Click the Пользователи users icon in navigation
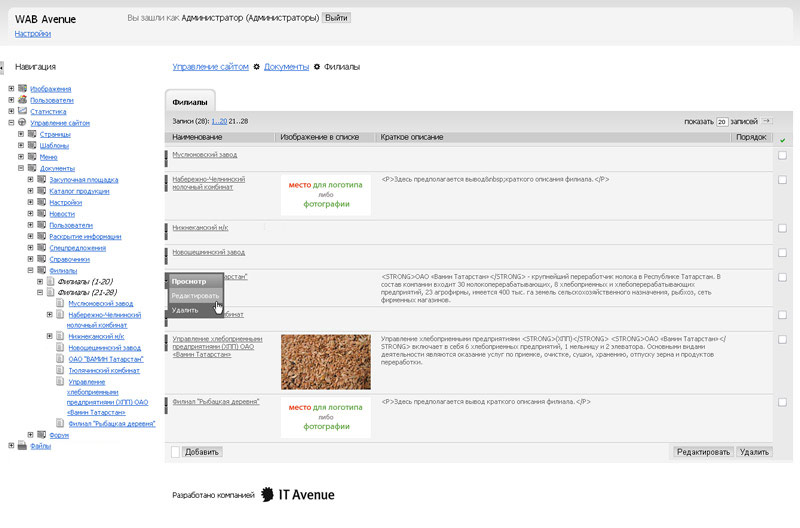Image resolution: width=800 pixels, height=528 pixels. [x=22, y=100]
